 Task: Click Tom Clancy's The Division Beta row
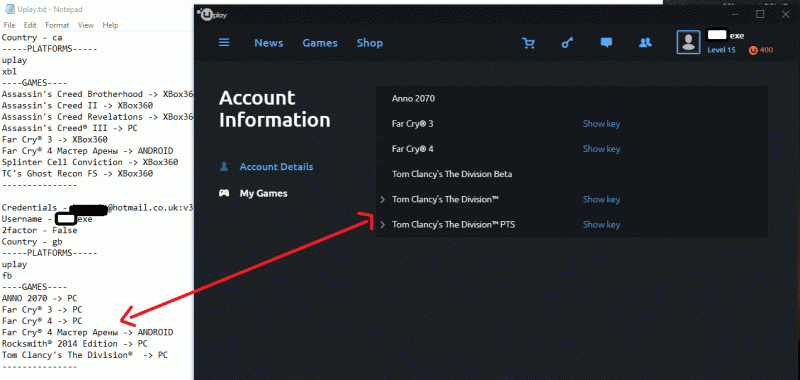[571, 174]
